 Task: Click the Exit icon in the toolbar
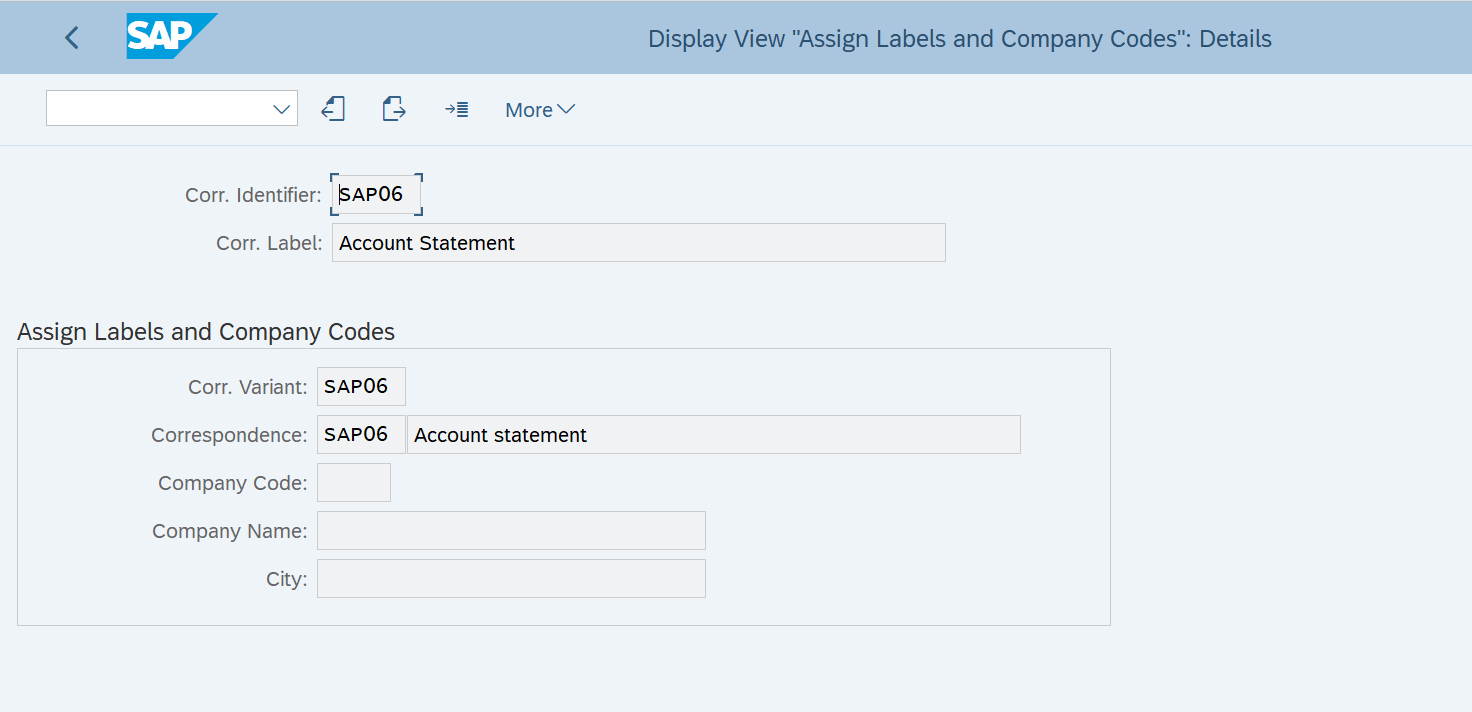pyautogui.click(x=333, y=108)
